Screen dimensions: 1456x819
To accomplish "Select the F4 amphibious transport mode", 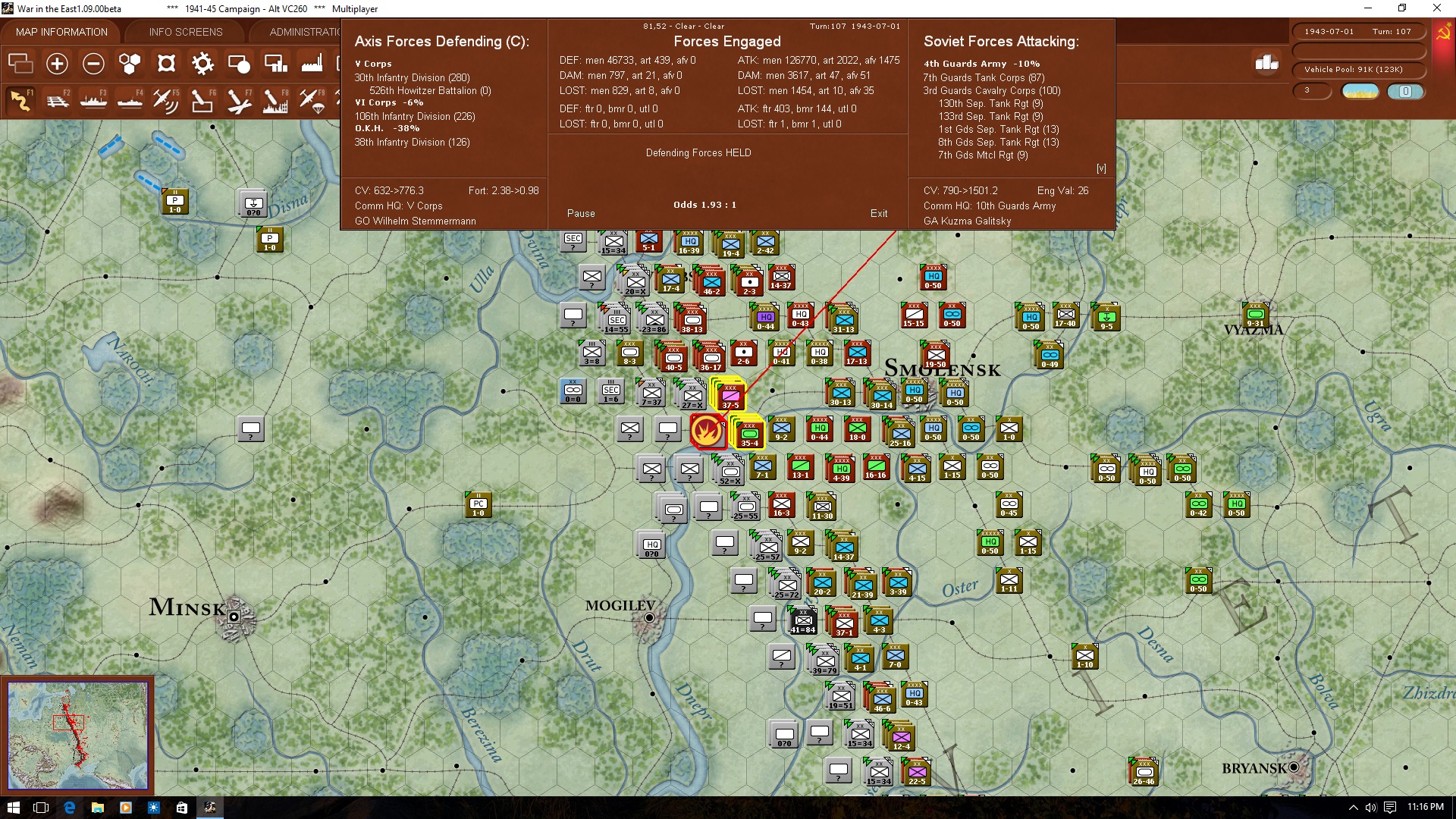I will pyautogui.click(x=130, y=100).
